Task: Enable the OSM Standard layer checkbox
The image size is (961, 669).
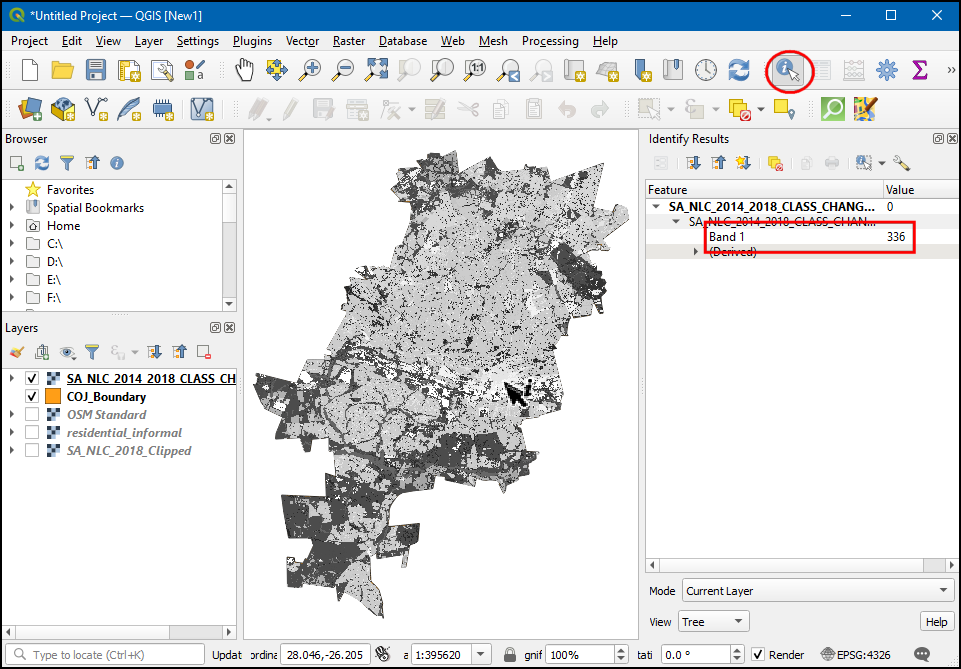Action: coord(32,415)
